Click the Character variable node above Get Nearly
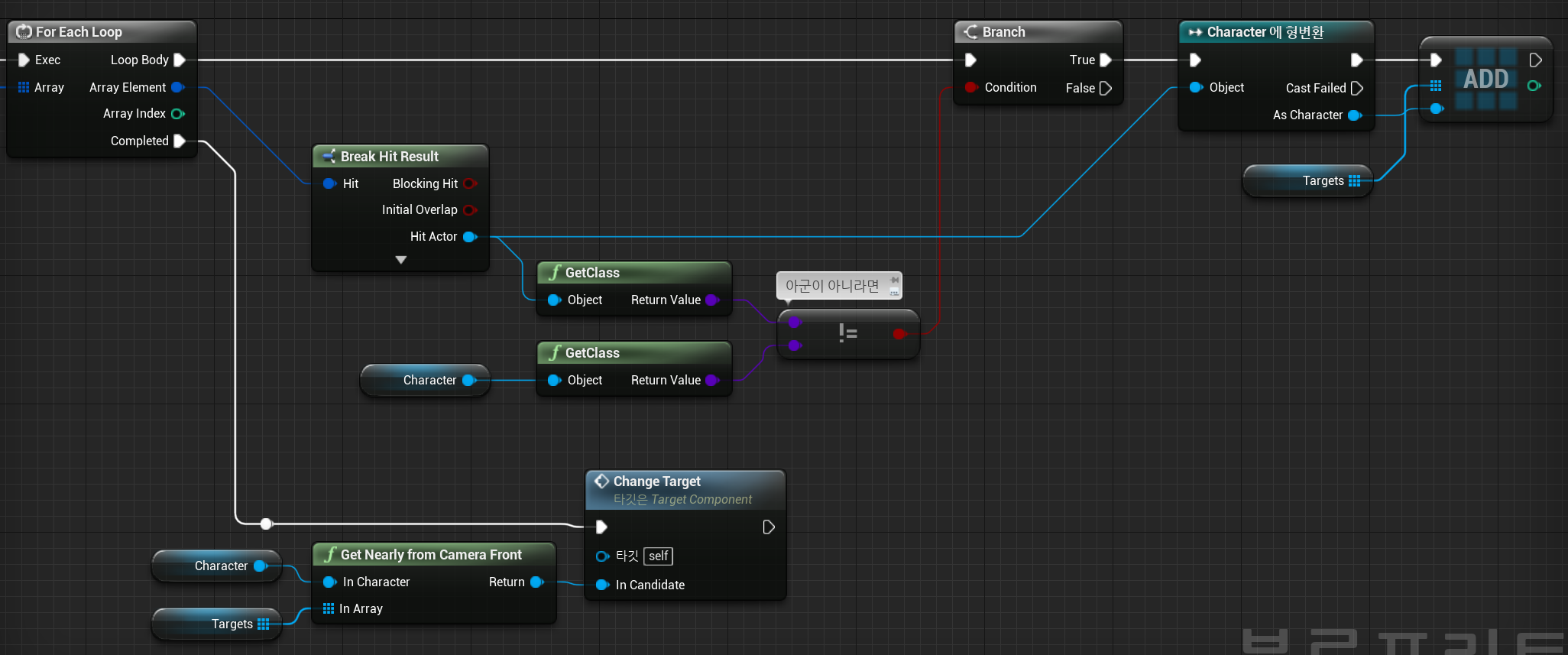Image resolution: width=1568 pixels, height=655 pixels. (217, 566)
